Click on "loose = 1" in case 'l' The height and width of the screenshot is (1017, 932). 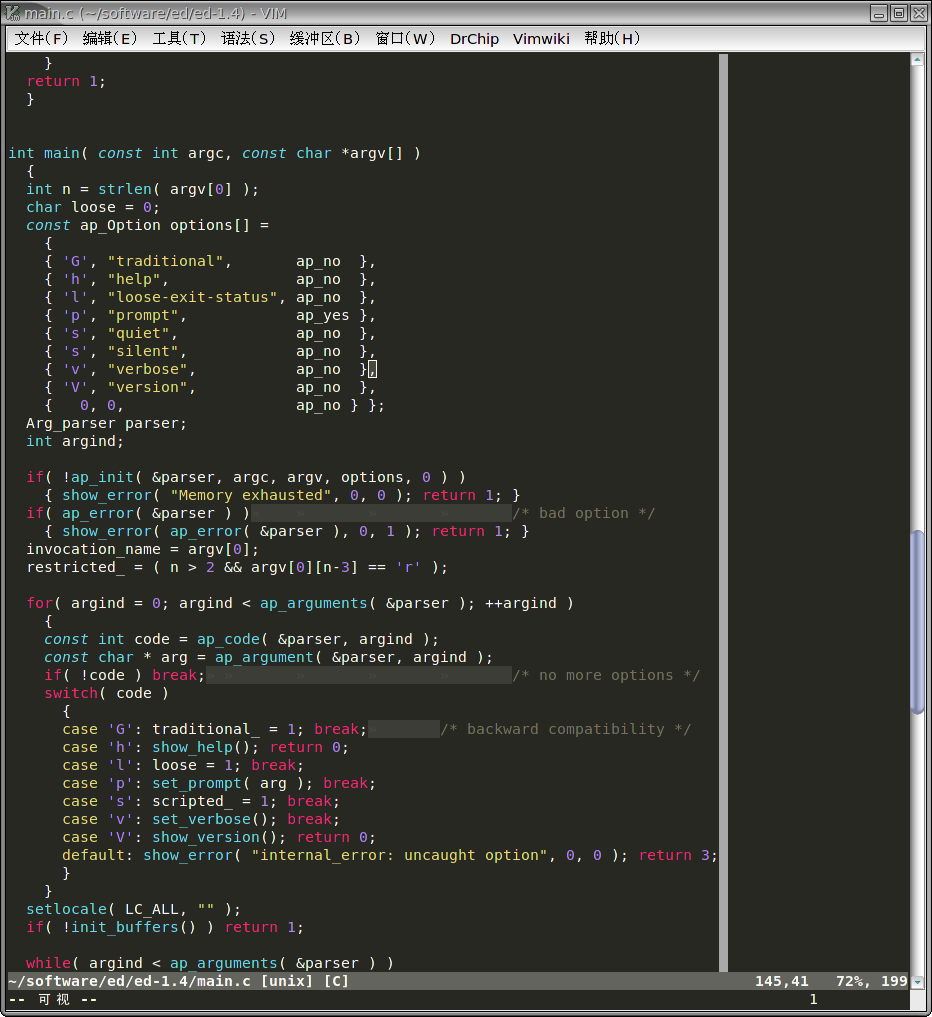point(192,765)
